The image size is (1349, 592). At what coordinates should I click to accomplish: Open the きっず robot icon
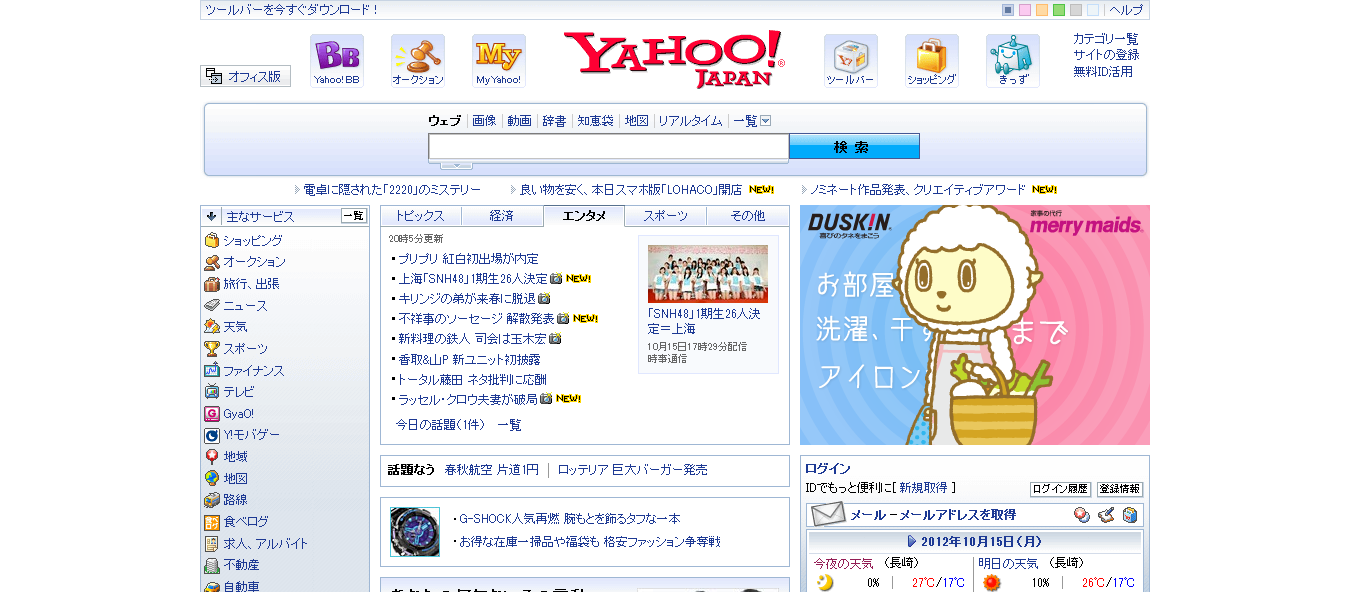[1013, 61]
